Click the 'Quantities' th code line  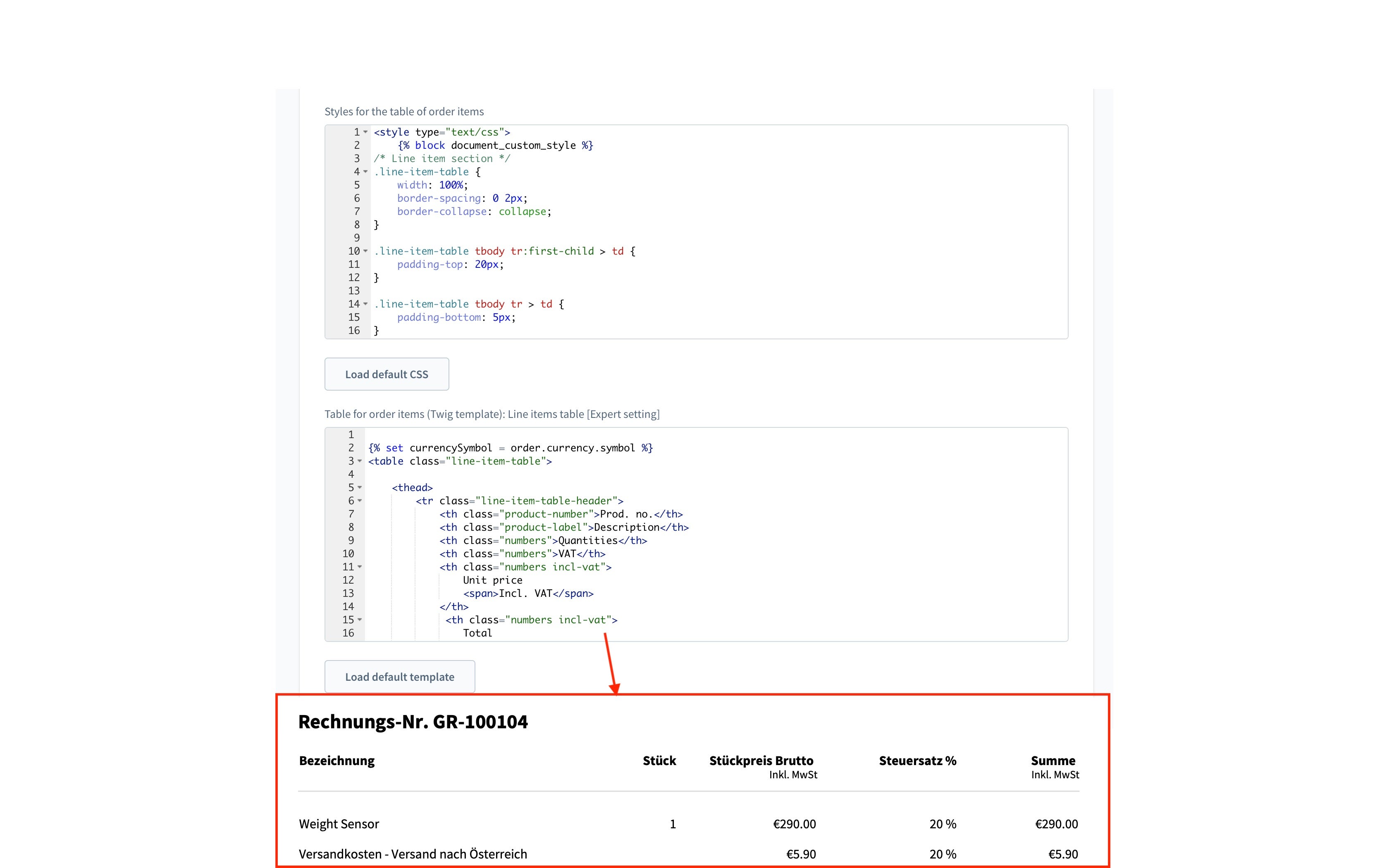coord(543,540)
